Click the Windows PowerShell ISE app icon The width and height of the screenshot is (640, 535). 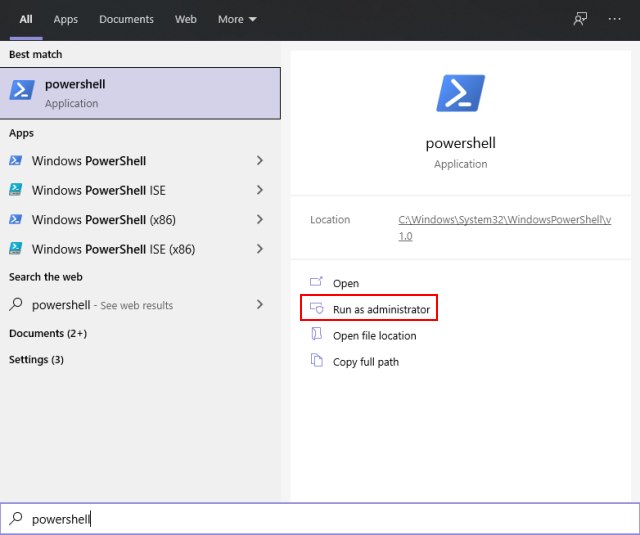[16, 190]
